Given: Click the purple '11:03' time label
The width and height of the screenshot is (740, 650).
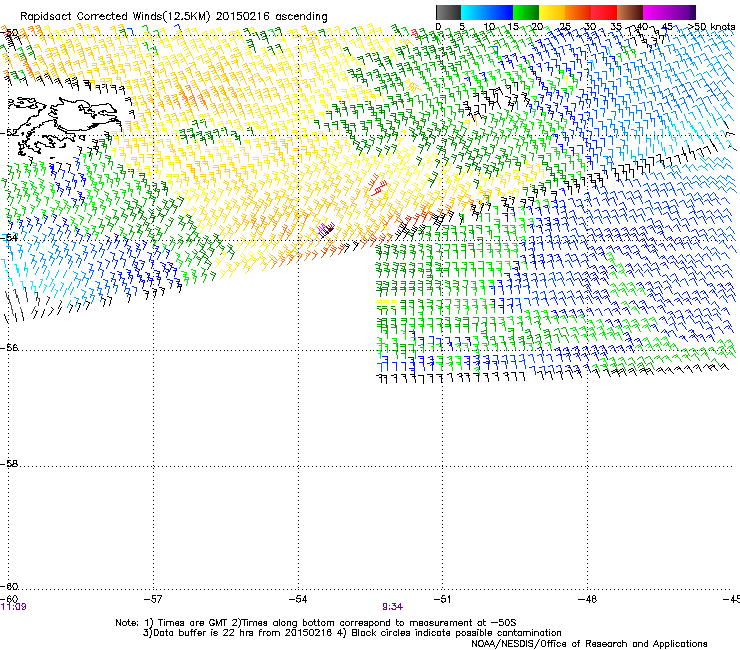Looking at the screenshot, I should coord(14,607).
